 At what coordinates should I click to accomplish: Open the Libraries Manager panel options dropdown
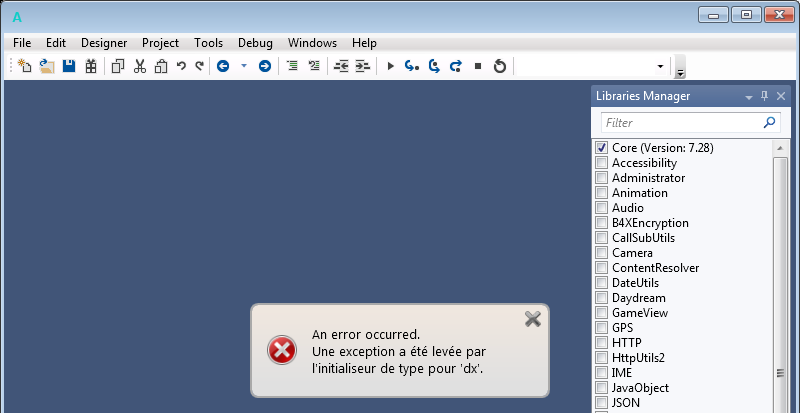[x=749, y=97]
